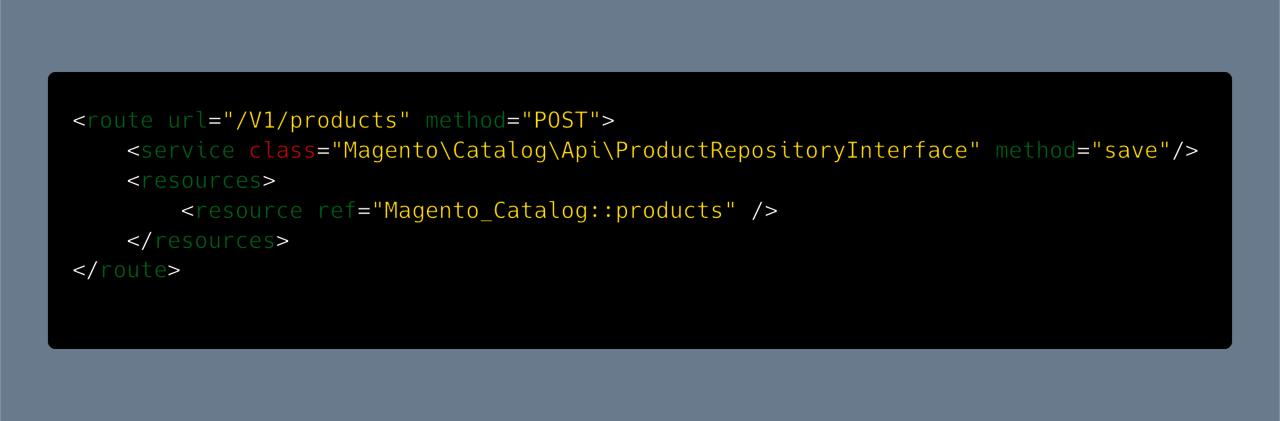This screenshot has height=421, width=1280.
Task: Click "method" attribute on the service line
Action: point(1036,151)
